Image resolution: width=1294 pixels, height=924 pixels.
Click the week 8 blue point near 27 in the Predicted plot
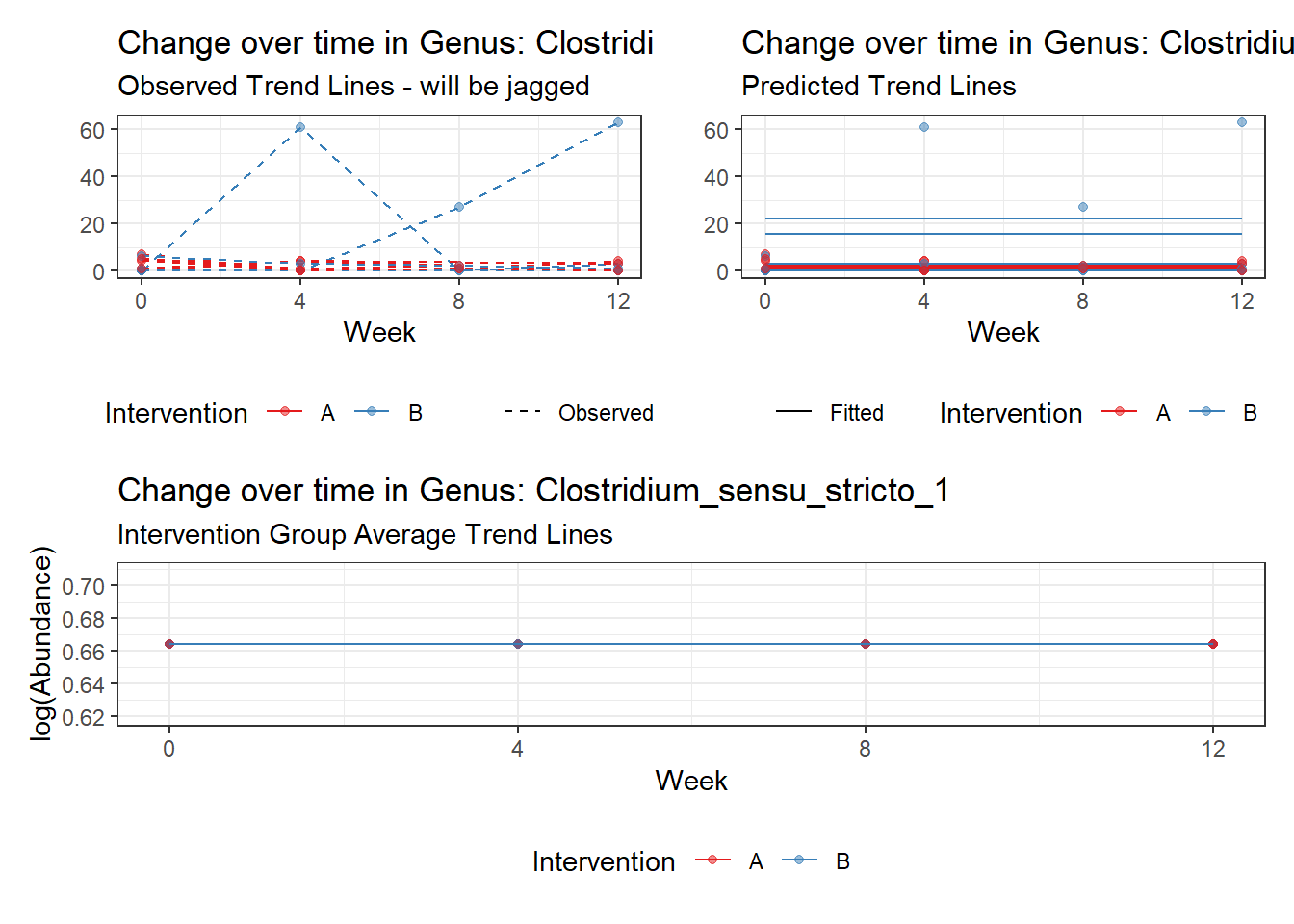tap(1083, 207)
